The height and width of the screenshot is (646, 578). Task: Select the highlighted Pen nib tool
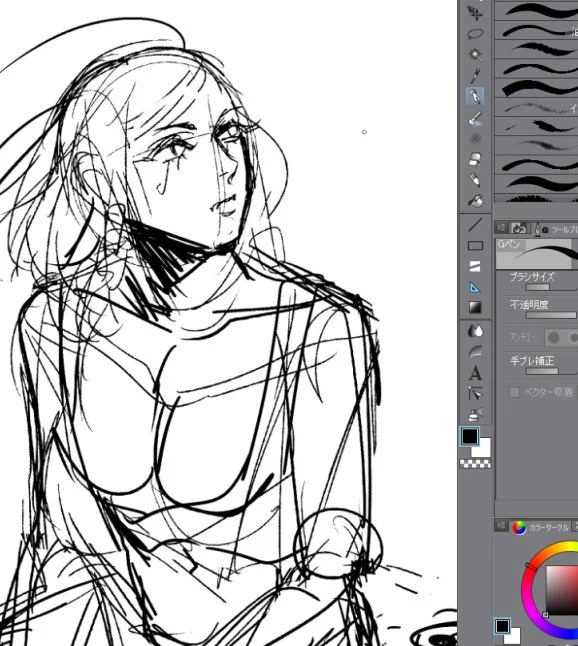coord(475,96)
